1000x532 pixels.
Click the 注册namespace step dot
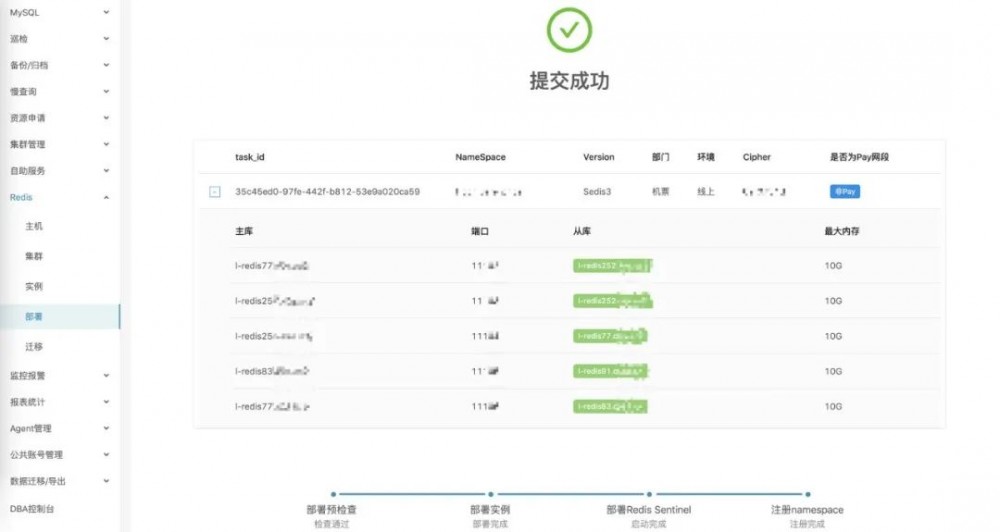pyautogui.click(x=807, y=494)
